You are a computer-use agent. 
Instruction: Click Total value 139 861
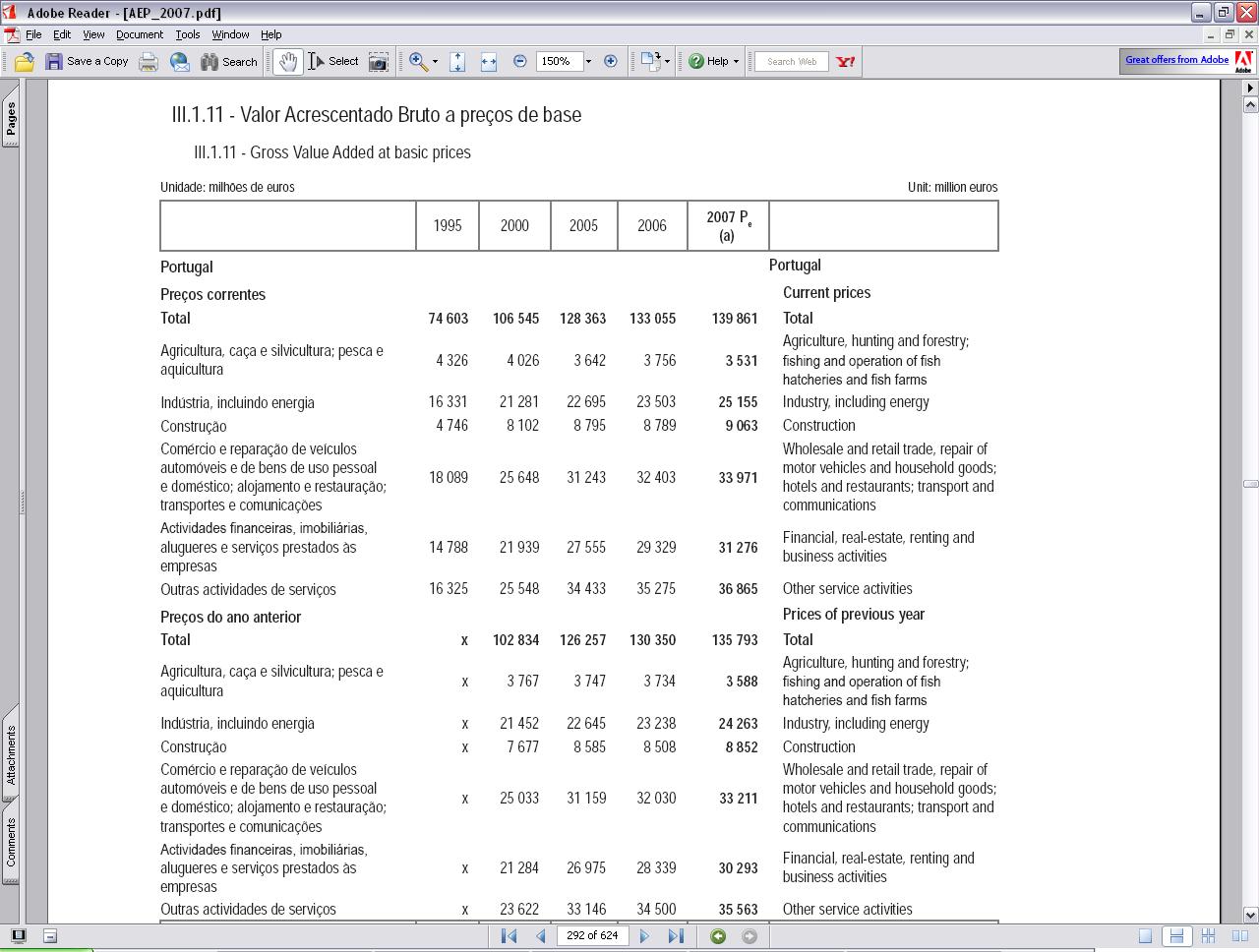pyautogui.click(x=735, y=319)
